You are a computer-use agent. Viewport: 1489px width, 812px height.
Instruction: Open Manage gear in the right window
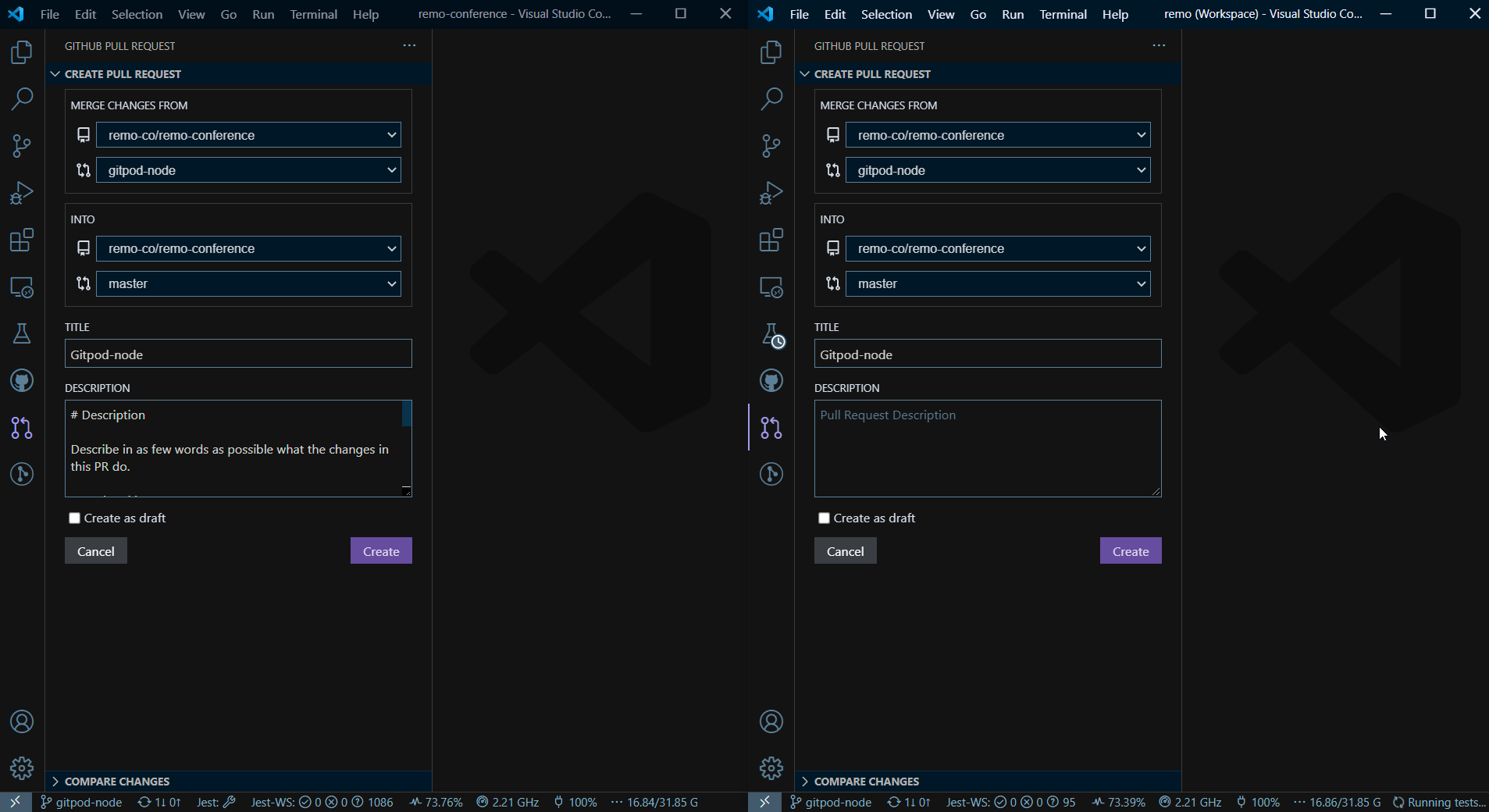pyautogui.click(x=771, y=768)
